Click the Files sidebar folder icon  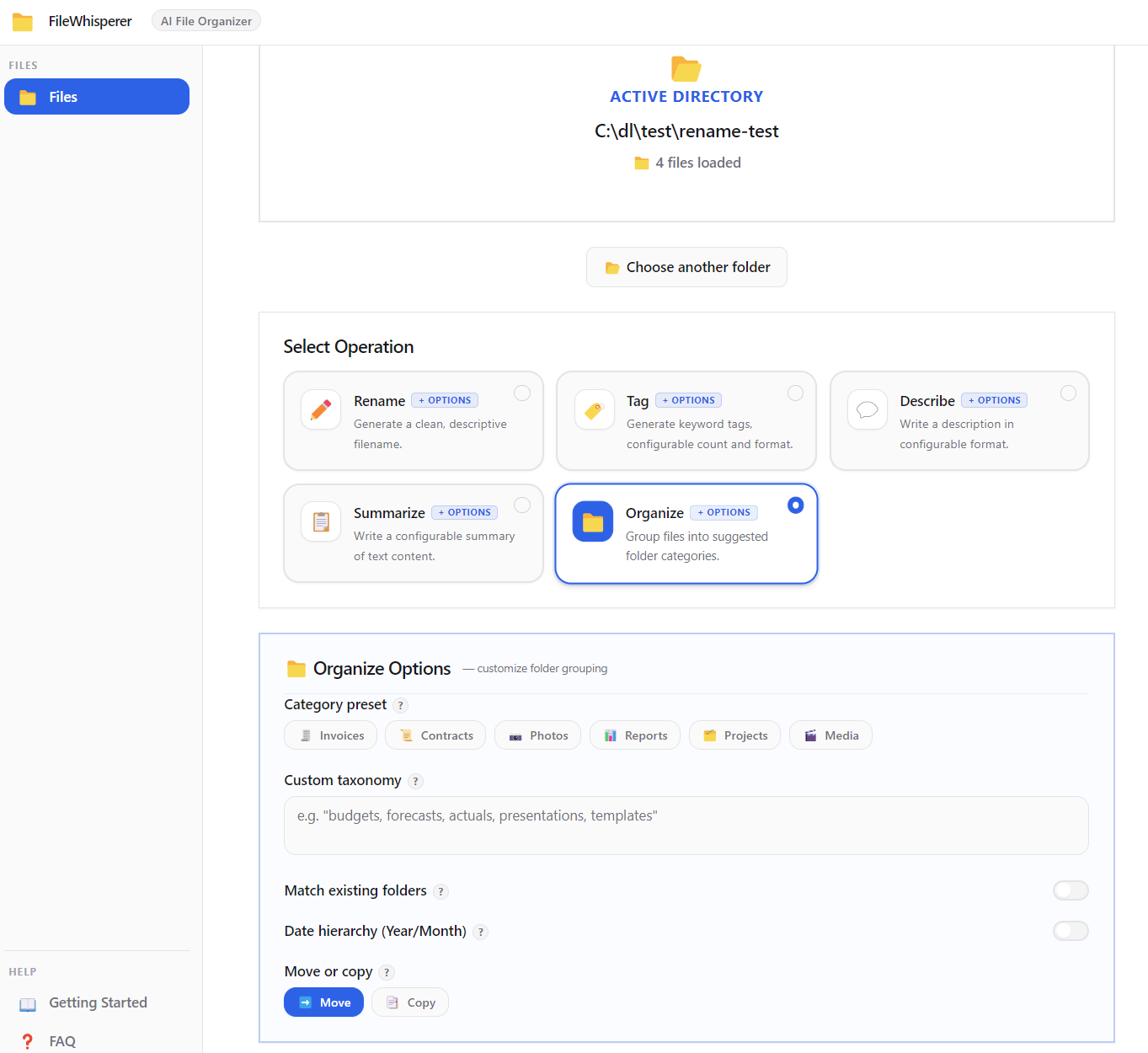click(x=28, y=98)
